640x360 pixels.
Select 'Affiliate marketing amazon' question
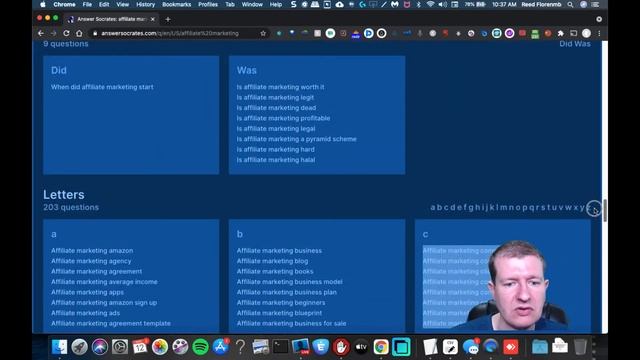92,251
